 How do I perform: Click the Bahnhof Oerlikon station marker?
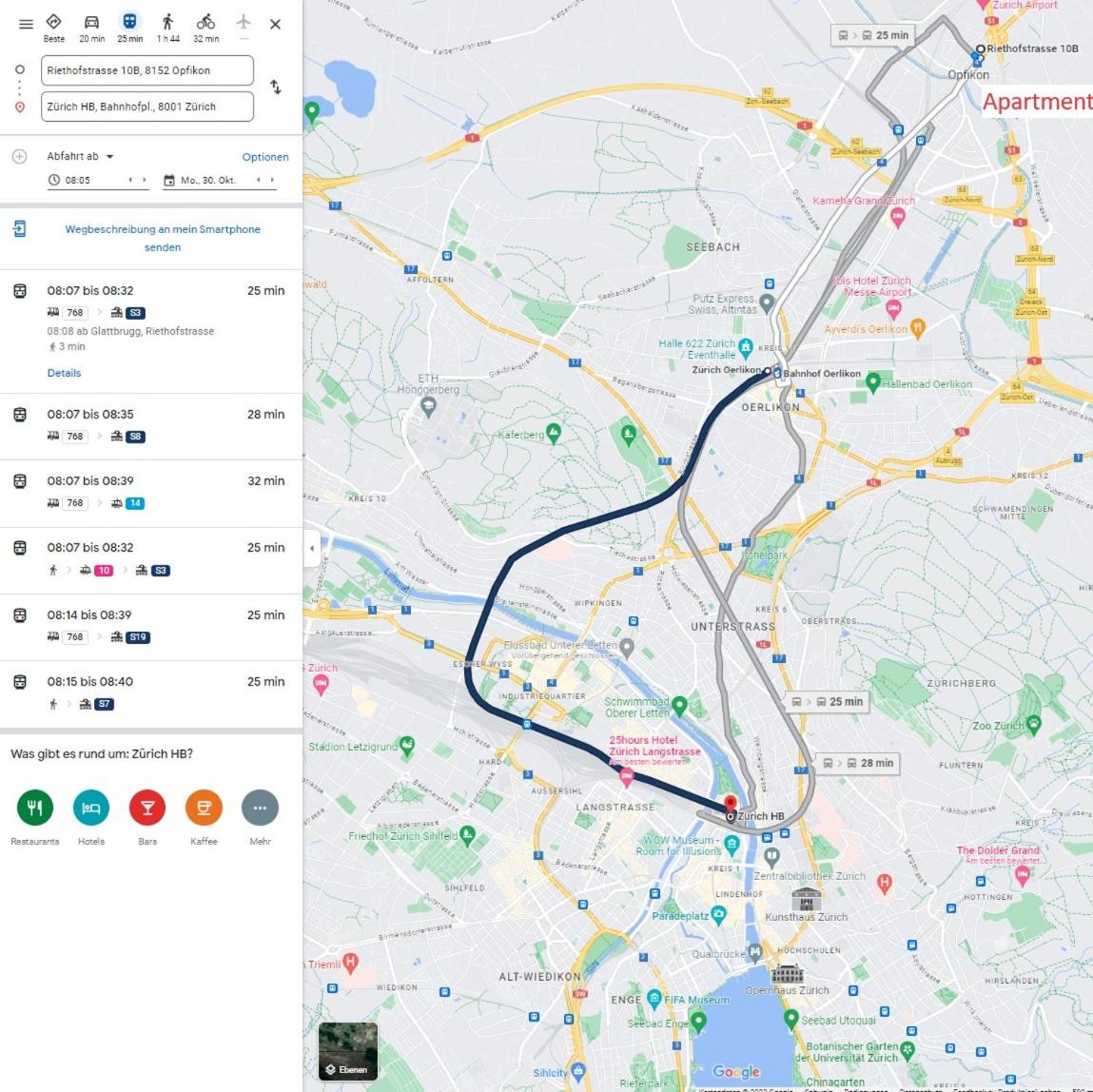click(777, 374)
